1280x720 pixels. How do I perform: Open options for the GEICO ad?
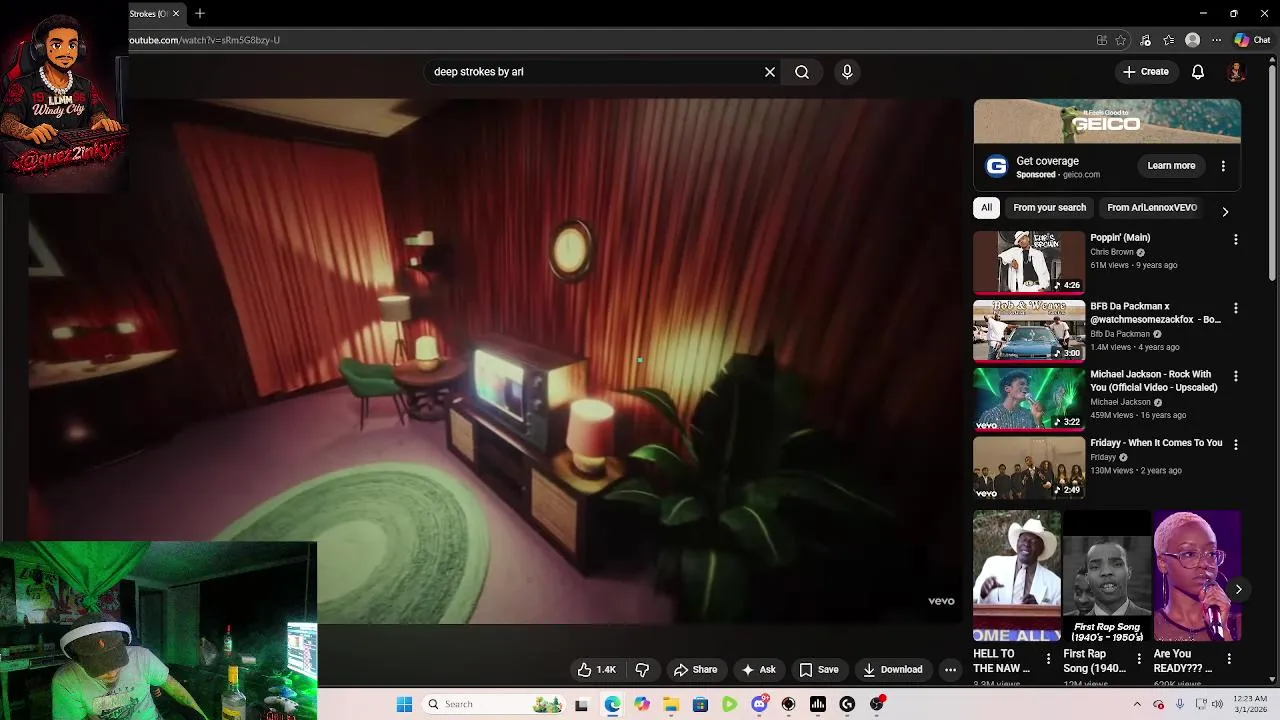tap(1223, 166)
